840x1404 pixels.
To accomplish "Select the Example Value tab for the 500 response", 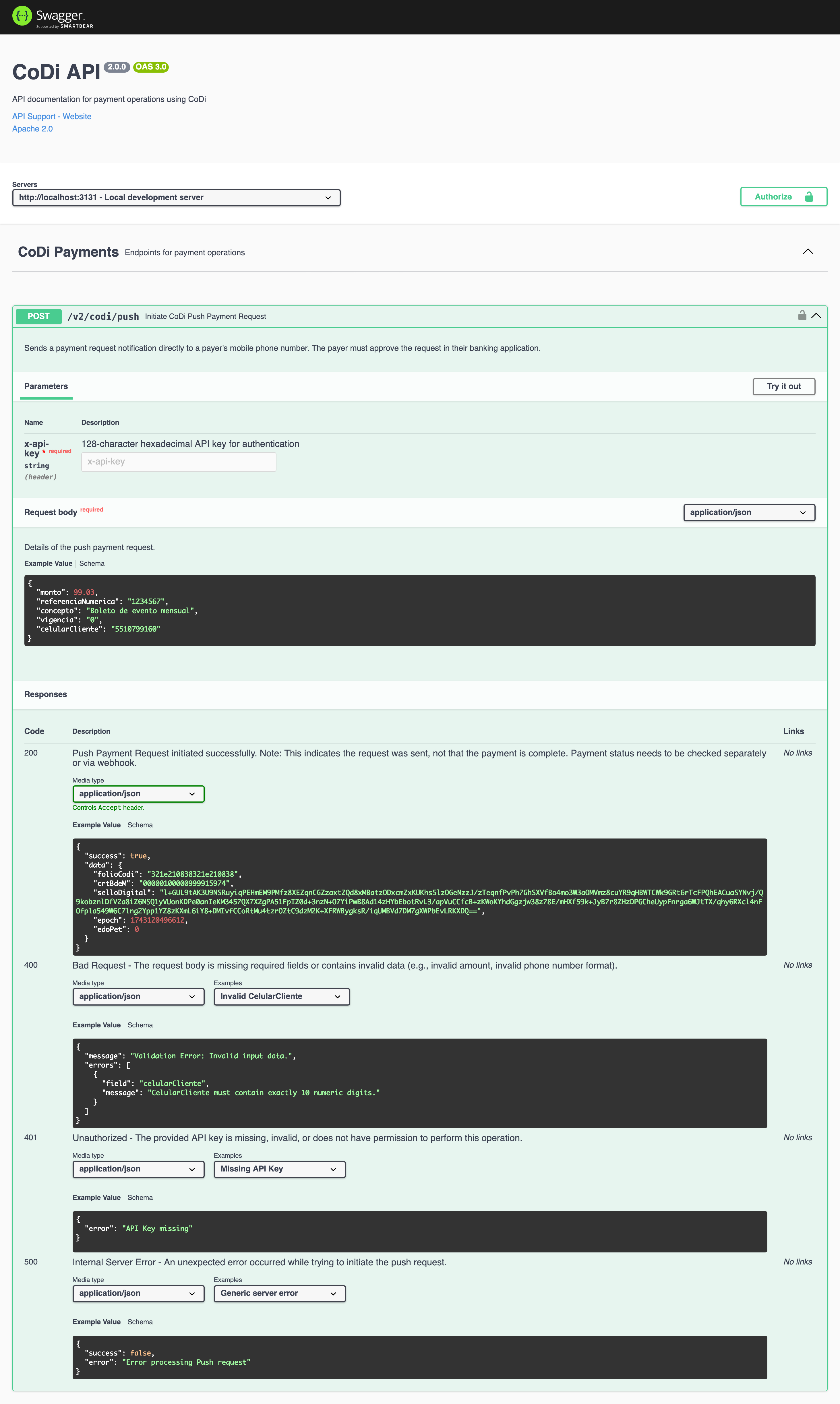I will [96, 1322].
